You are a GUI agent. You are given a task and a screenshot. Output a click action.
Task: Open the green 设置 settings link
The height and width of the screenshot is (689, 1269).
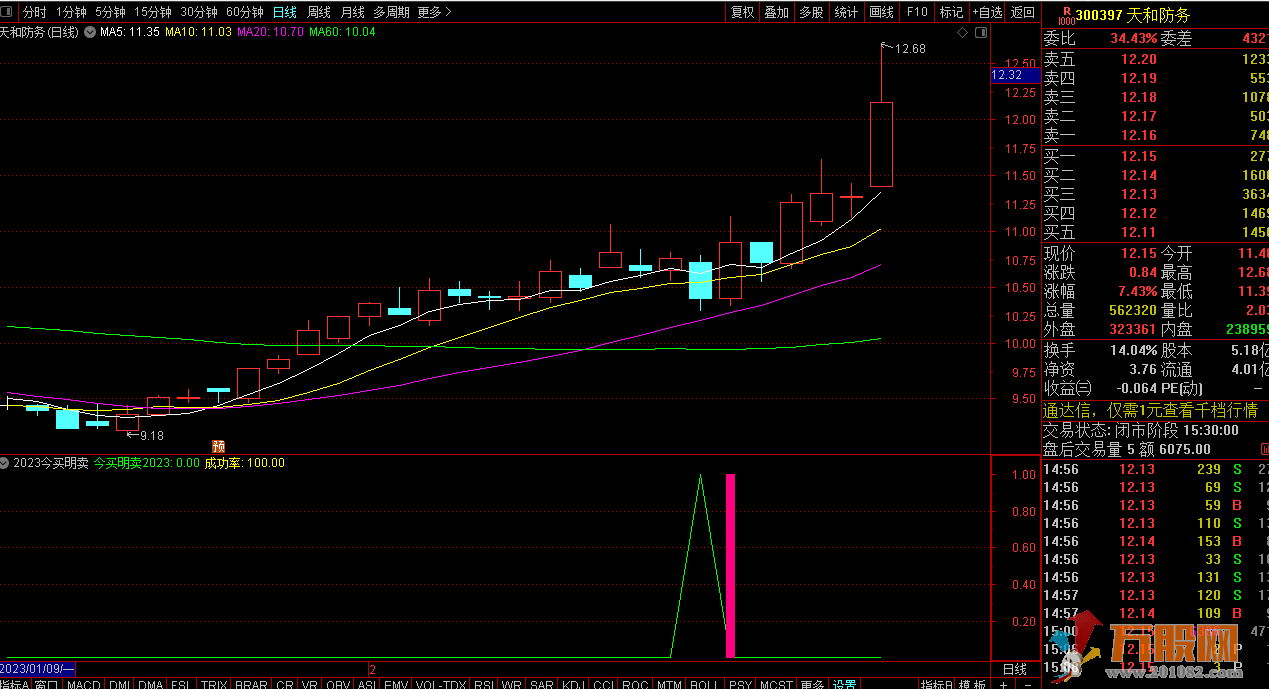tap(845, 685)
